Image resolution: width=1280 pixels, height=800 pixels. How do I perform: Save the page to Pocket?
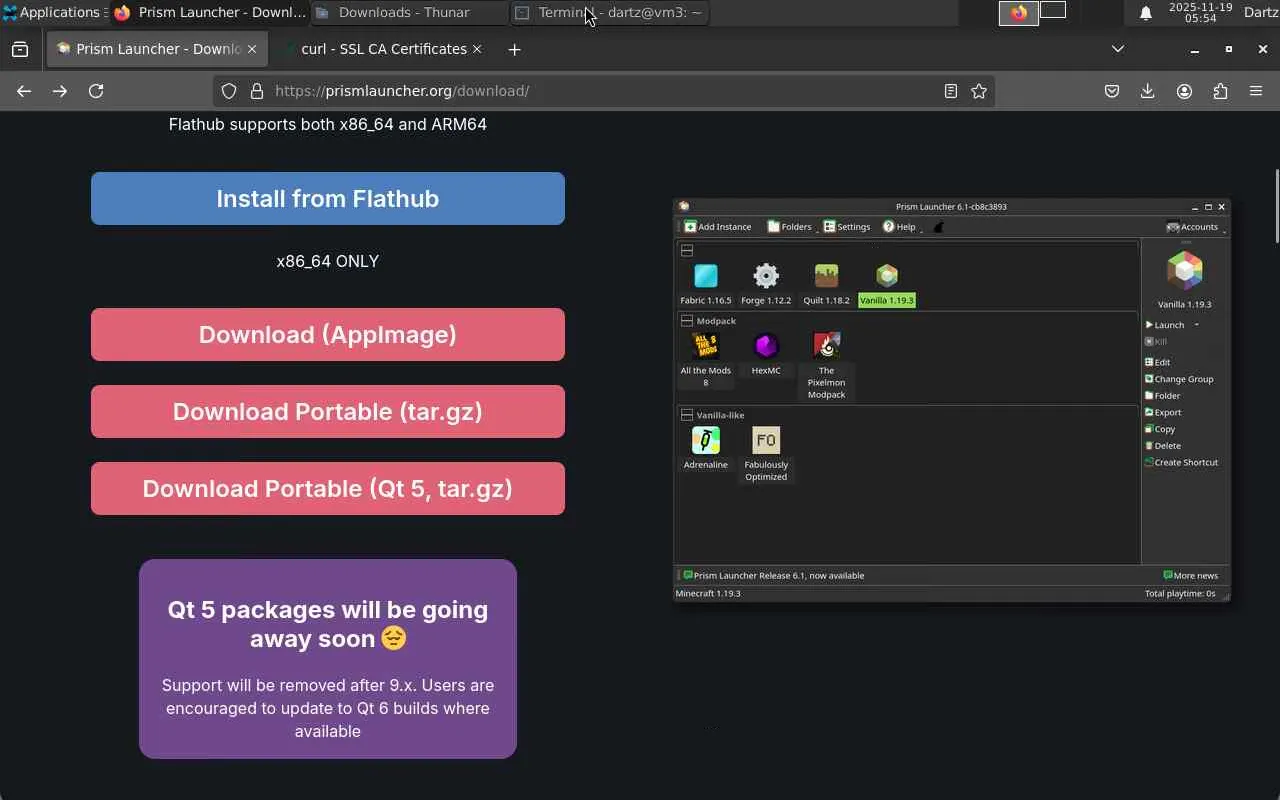[1112, 91]
